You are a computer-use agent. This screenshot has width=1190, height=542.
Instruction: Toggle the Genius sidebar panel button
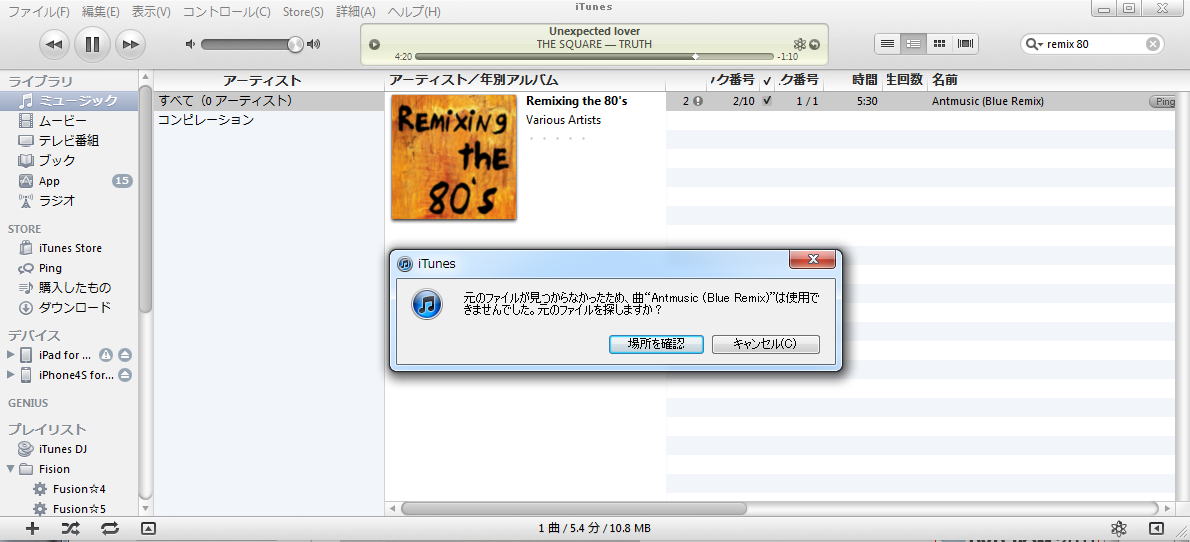click(x=1156, y=529)
